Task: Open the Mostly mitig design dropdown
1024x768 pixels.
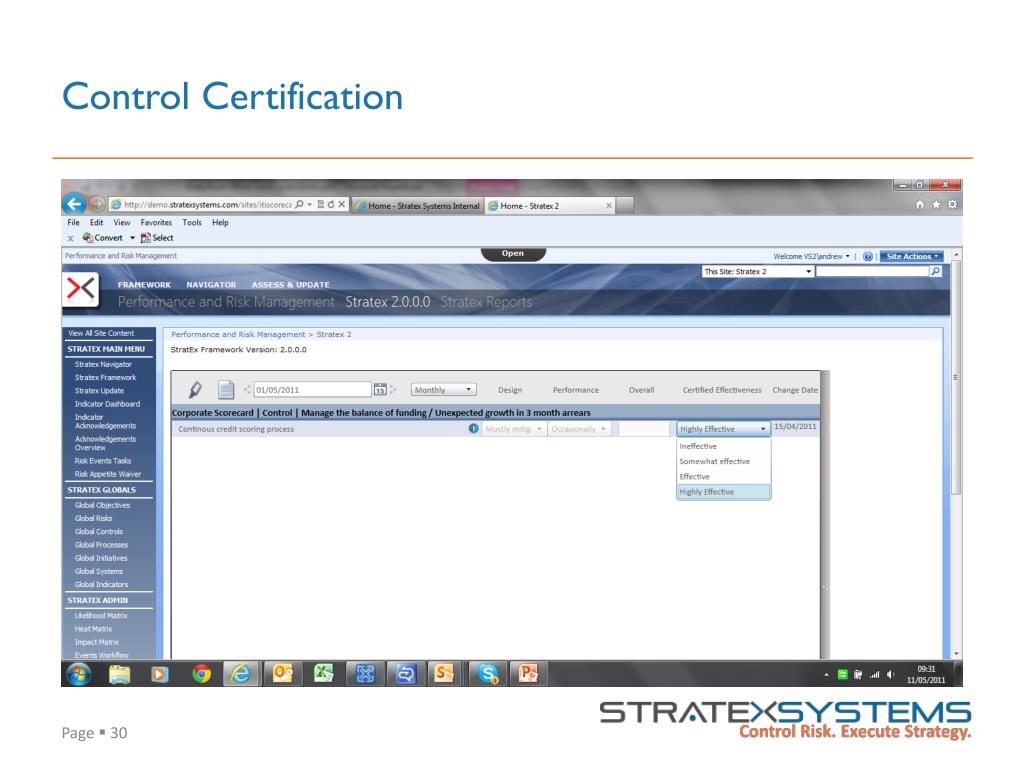Action: point(514,429)
